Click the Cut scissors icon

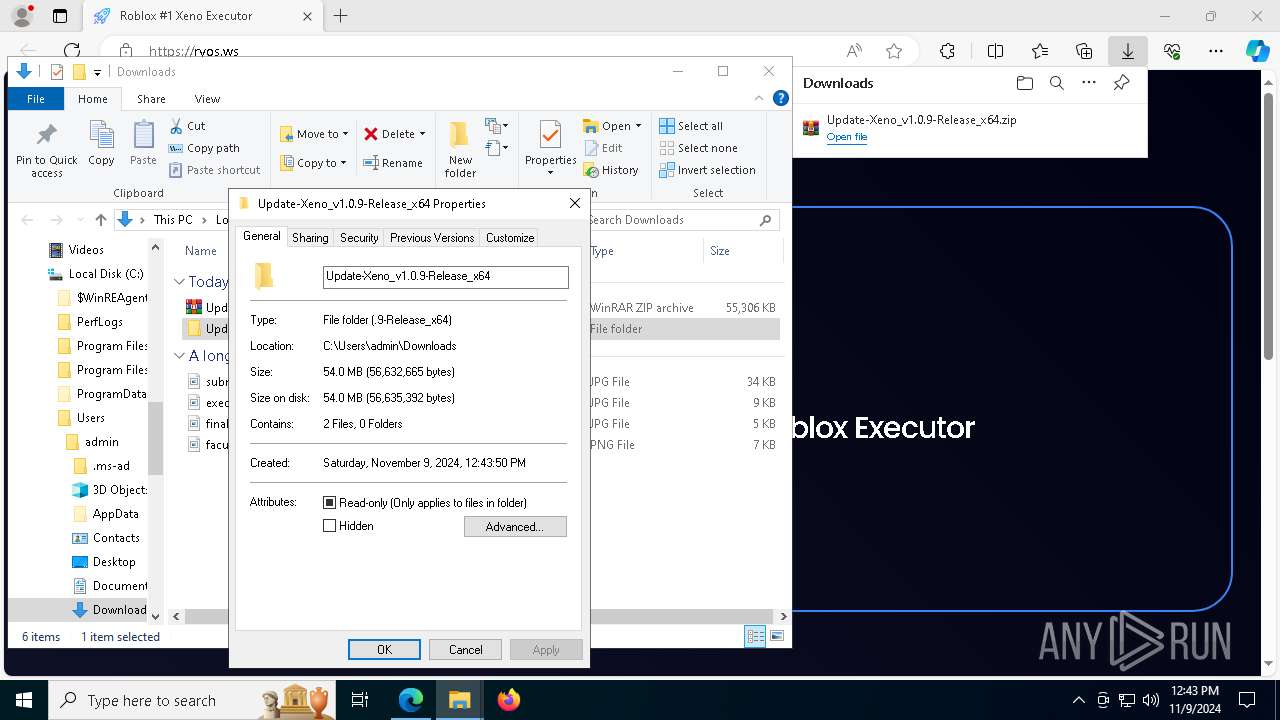(176, 126)
